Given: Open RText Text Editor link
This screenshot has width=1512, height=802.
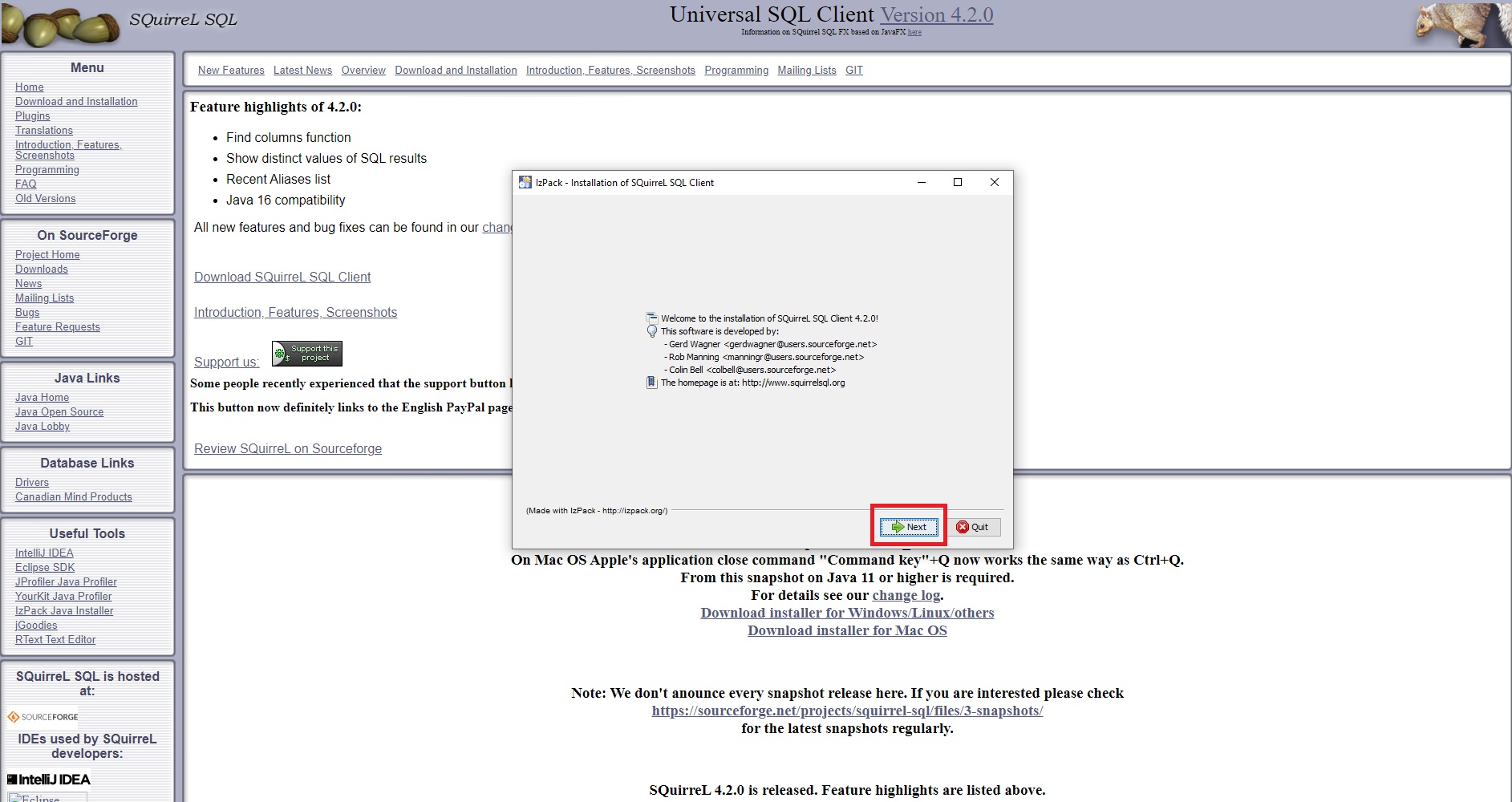Looking at the screenshot, I should [x=55, y=640].
